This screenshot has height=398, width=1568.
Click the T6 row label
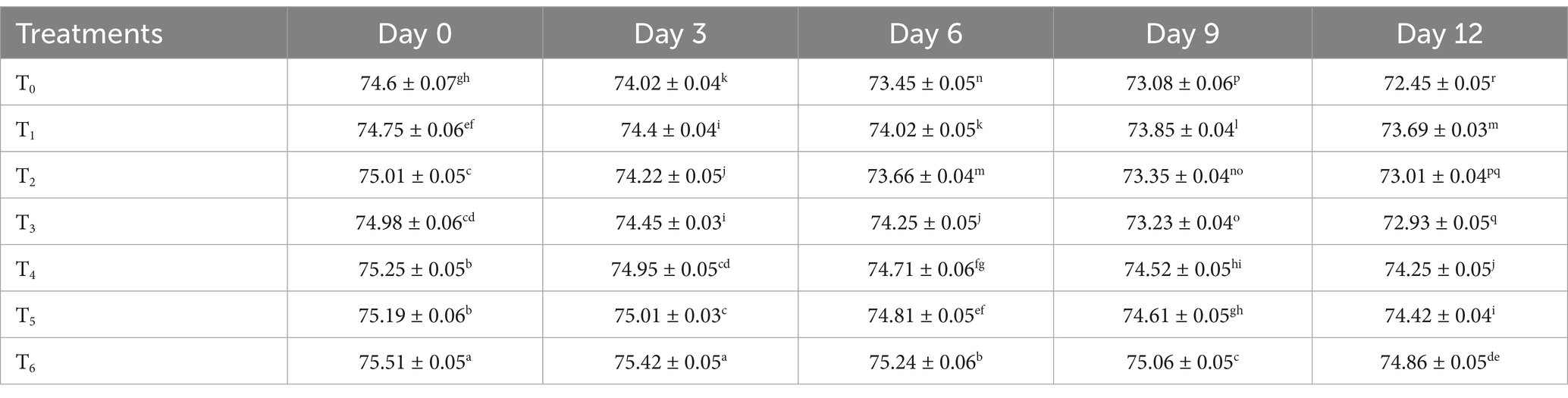coord(26,363)
